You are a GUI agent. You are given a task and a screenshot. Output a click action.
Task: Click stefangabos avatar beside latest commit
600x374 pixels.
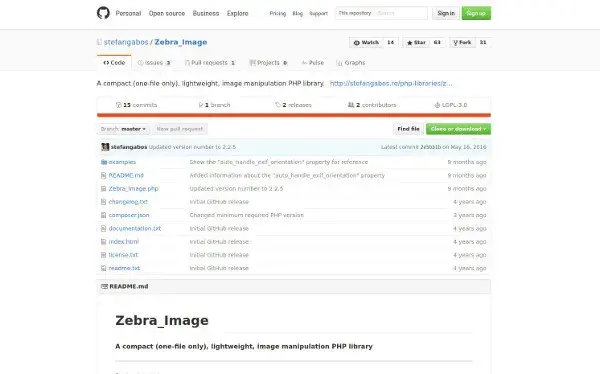click(105, 147)
